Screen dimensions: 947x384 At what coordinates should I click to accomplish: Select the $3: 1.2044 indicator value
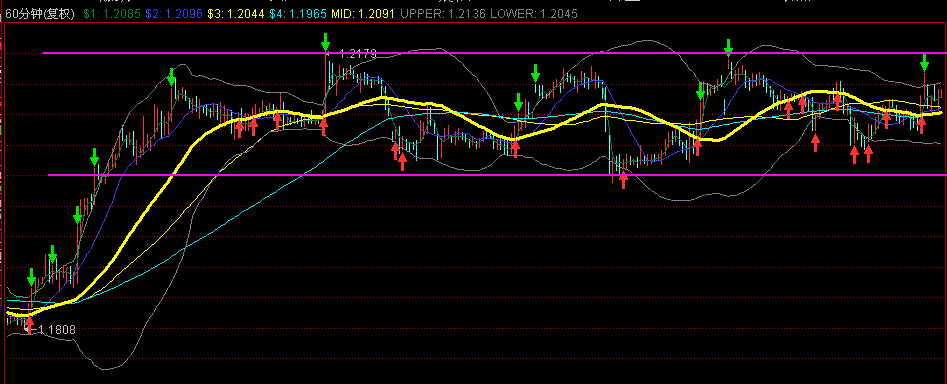236,13
